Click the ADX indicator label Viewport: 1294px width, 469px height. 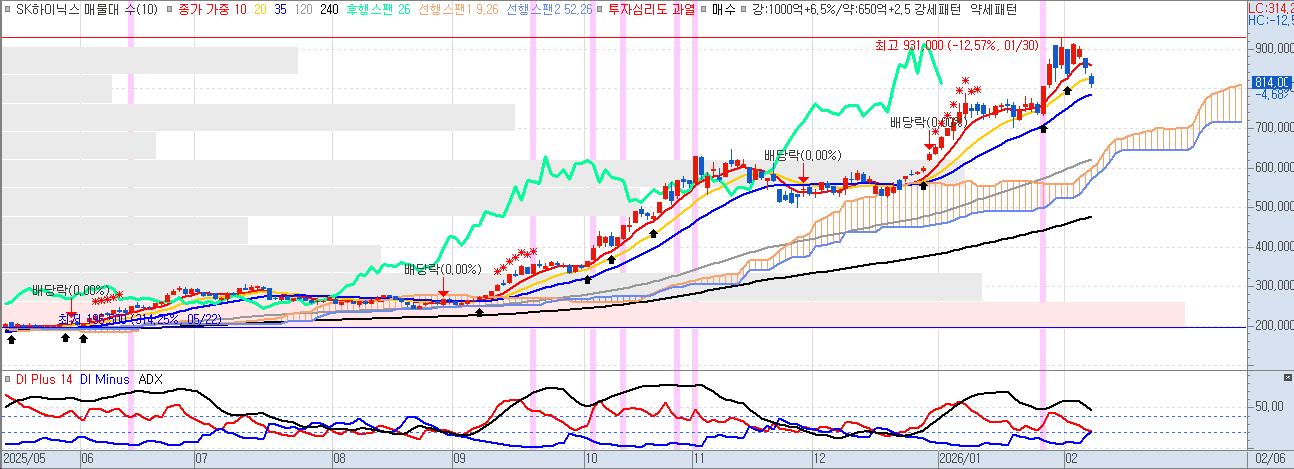coord(150,379)
